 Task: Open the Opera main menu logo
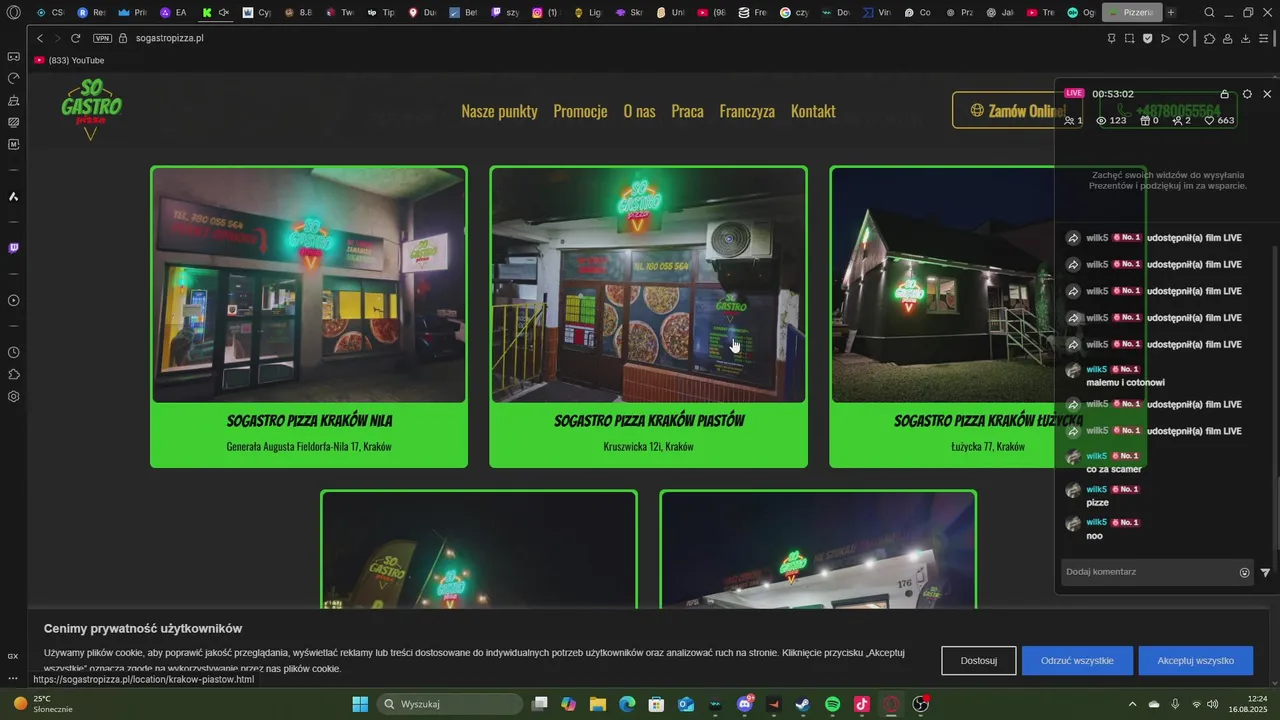pyautogui.click(x=14, y=13)
